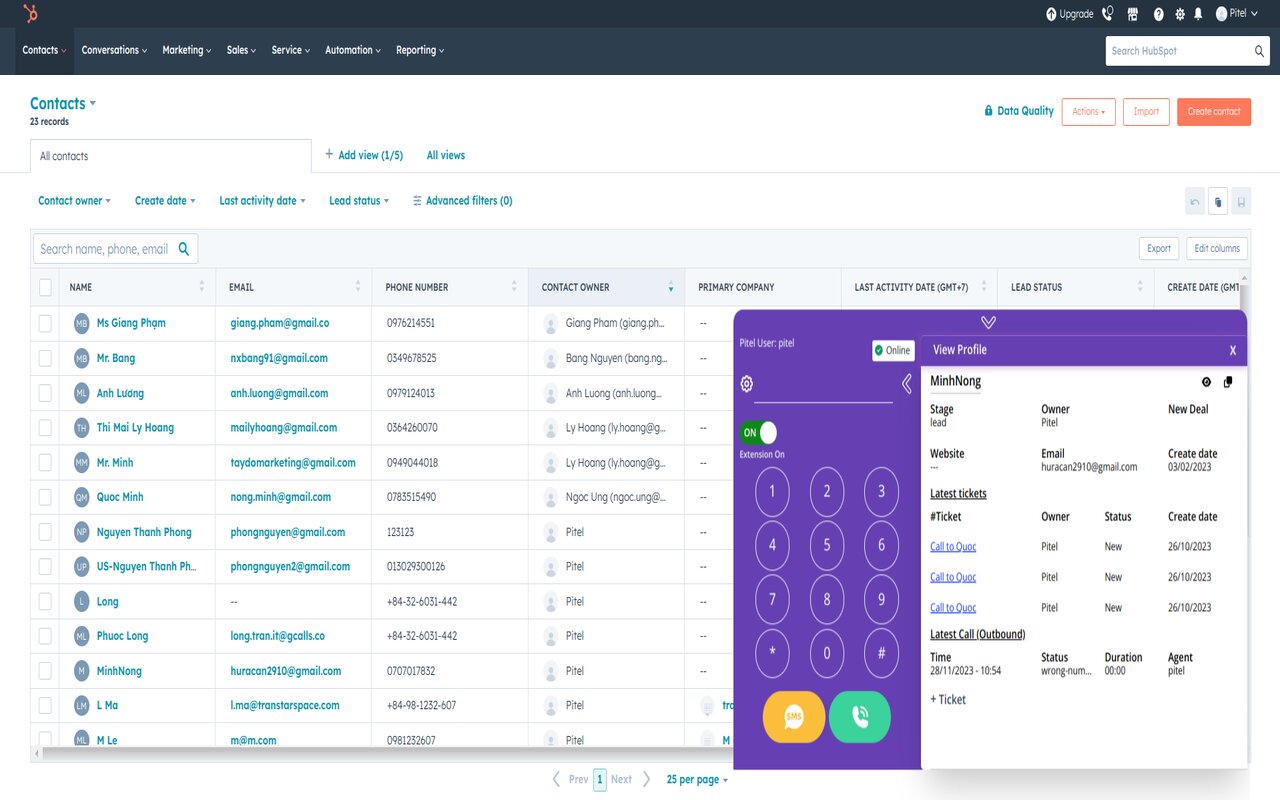Click the All views link
1280x800 pixels.
point(446,155)
